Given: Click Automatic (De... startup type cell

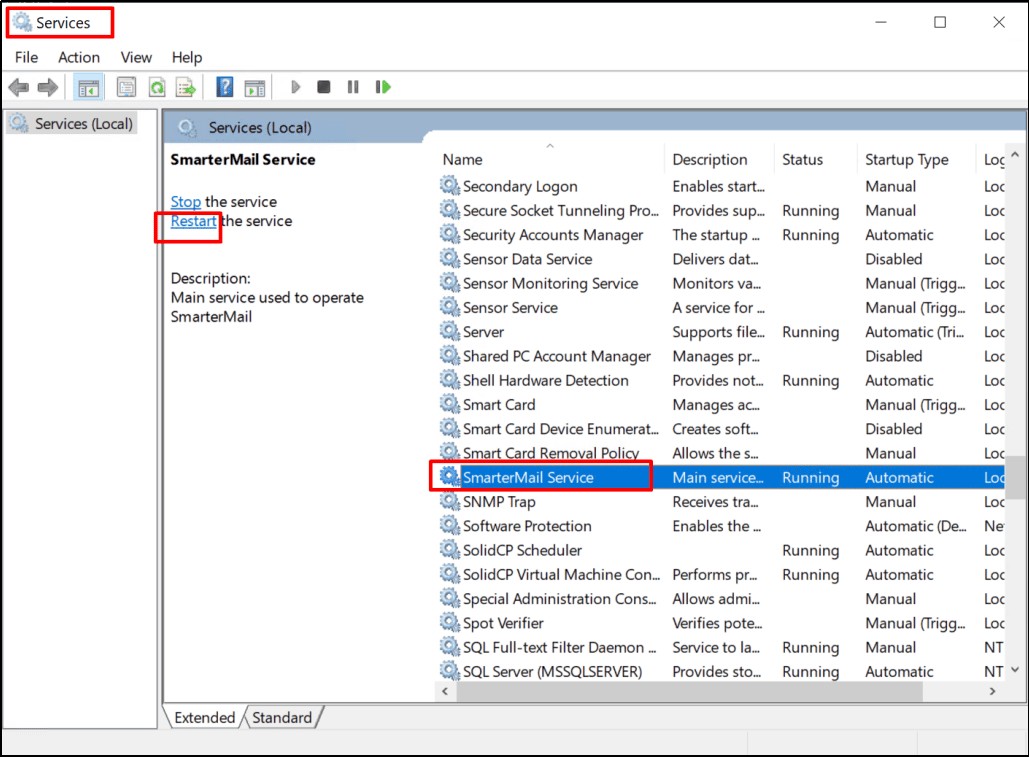Looking at the screenshot, I should [915, 525].
